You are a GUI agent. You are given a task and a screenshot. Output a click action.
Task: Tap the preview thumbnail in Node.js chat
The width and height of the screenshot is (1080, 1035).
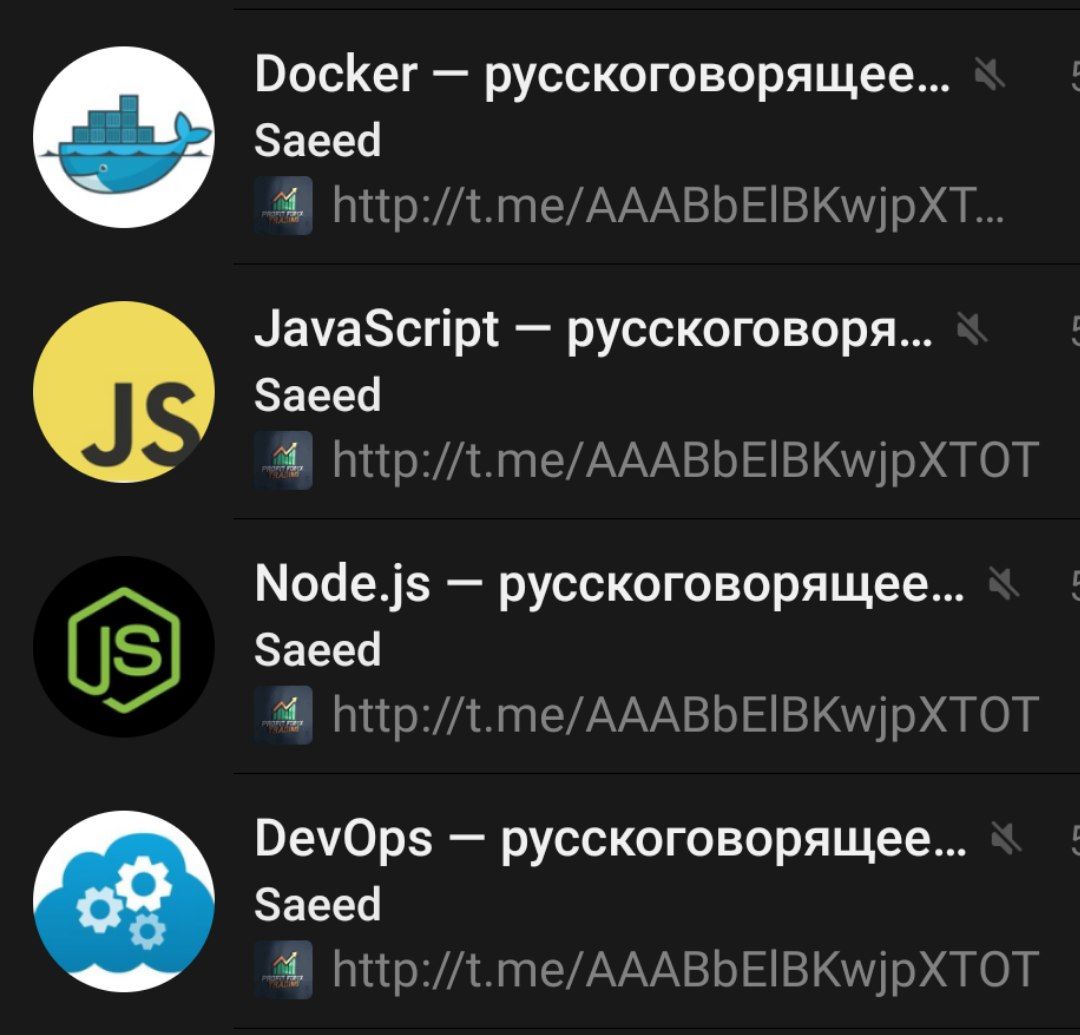click(x=283, y=715)
